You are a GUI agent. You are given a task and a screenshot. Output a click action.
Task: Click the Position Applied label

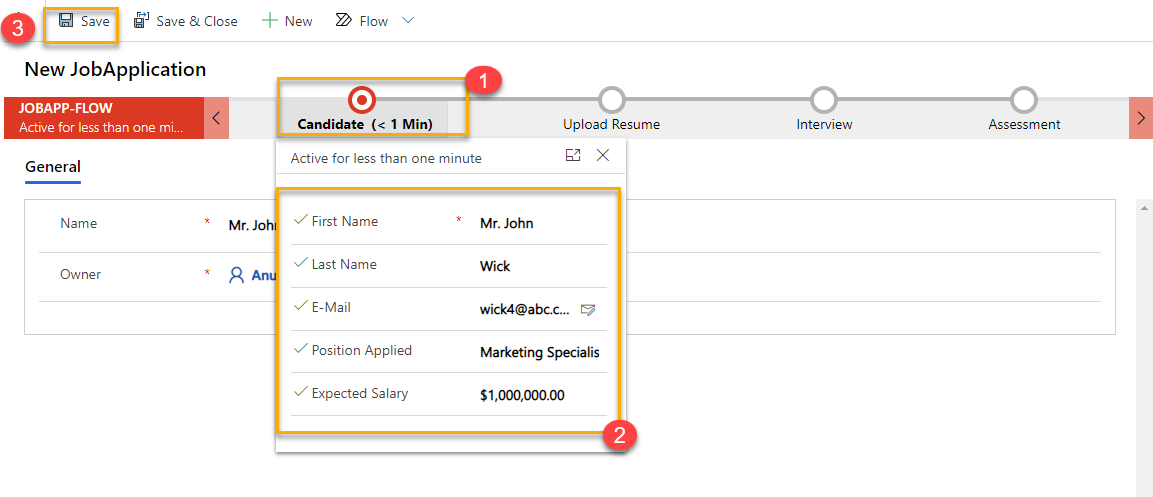point(362,351)
